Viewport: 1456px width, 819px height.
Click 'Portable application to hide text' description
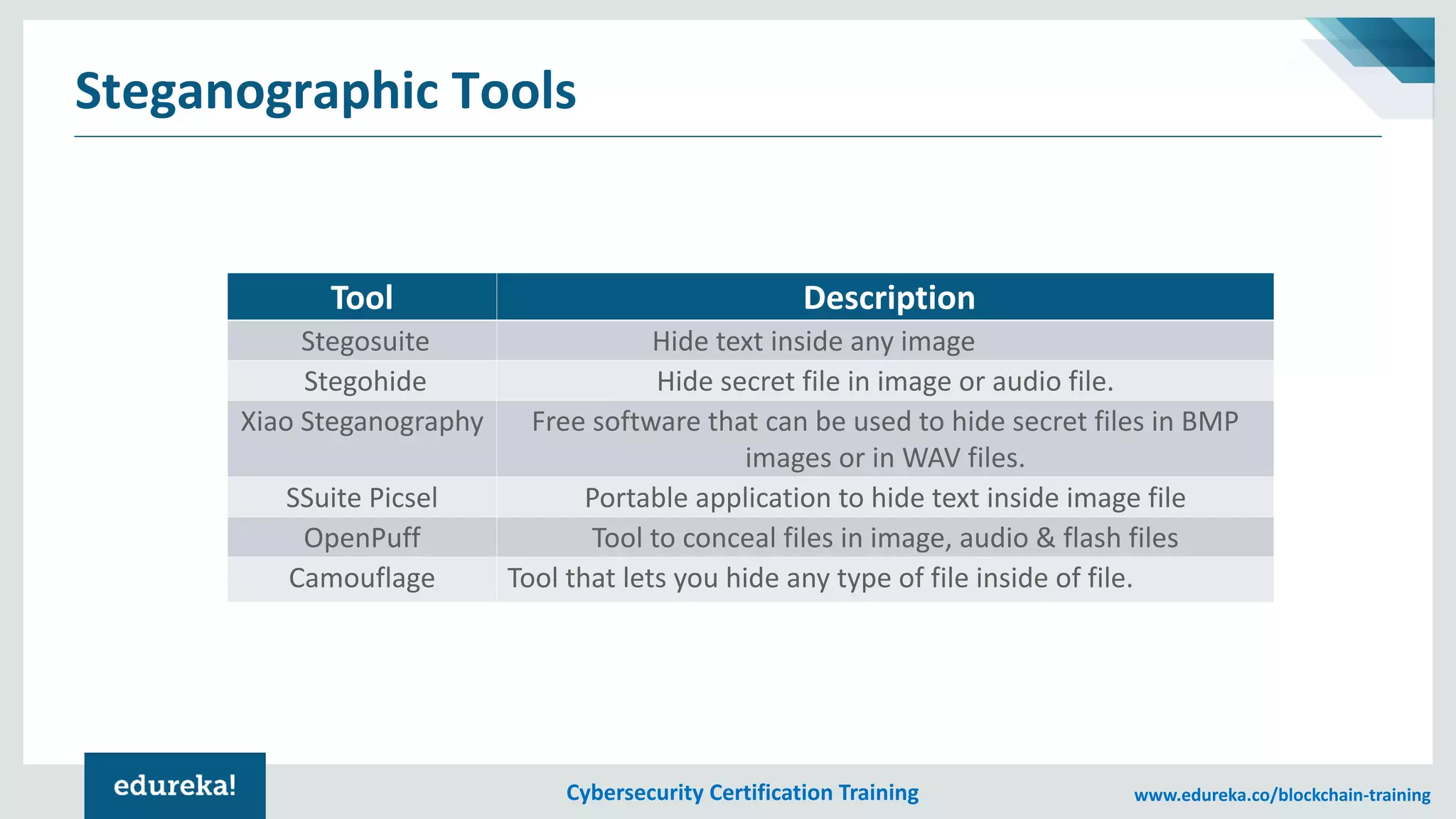pos(885,498)
